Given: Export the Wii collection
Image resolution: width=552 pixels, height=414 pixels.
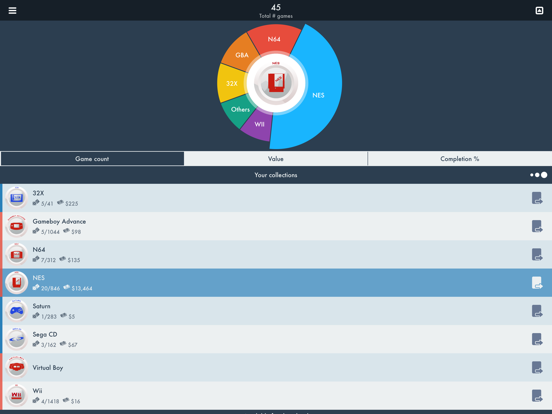Looking at the screenshot, I should point(537,395).
